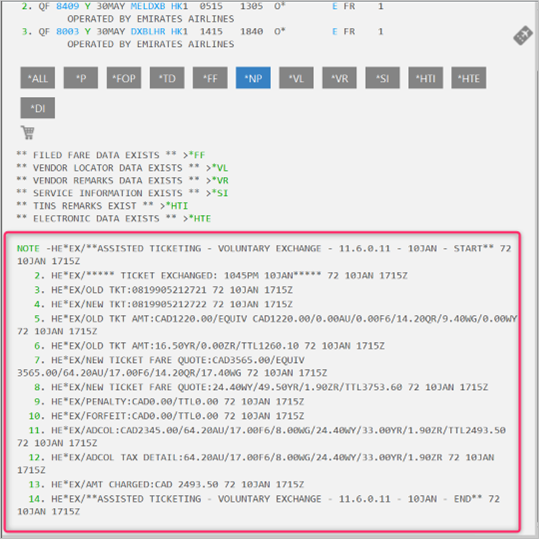Show form of payment via *FOP
Screen dimensions: 539x539
(x=124, y=78)
